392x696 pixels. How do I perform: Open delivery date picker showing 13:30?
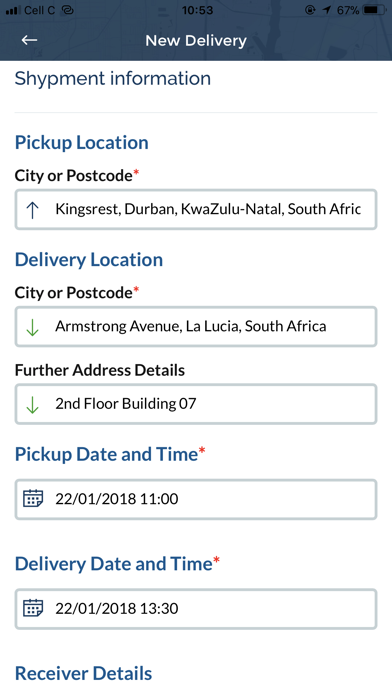196,609
